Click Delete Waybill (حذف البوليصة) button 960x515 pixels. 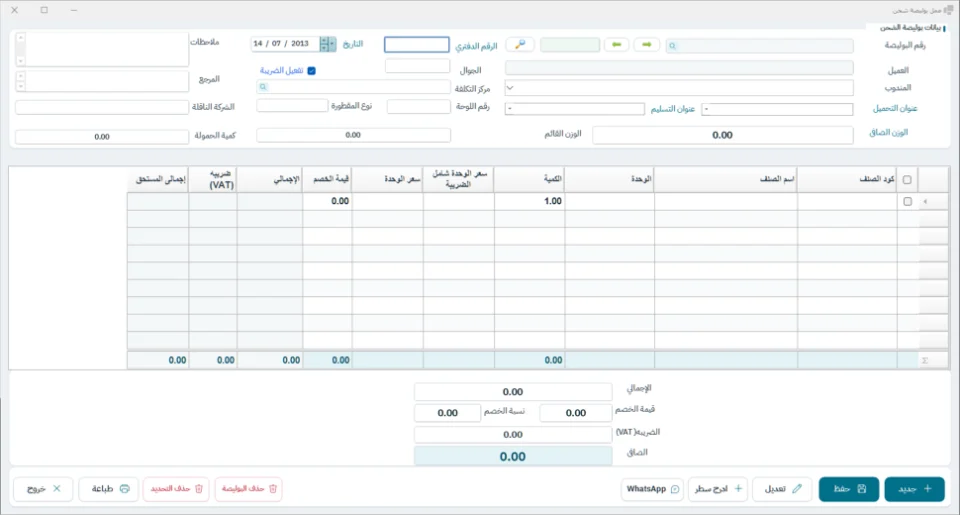pos(249,489)
